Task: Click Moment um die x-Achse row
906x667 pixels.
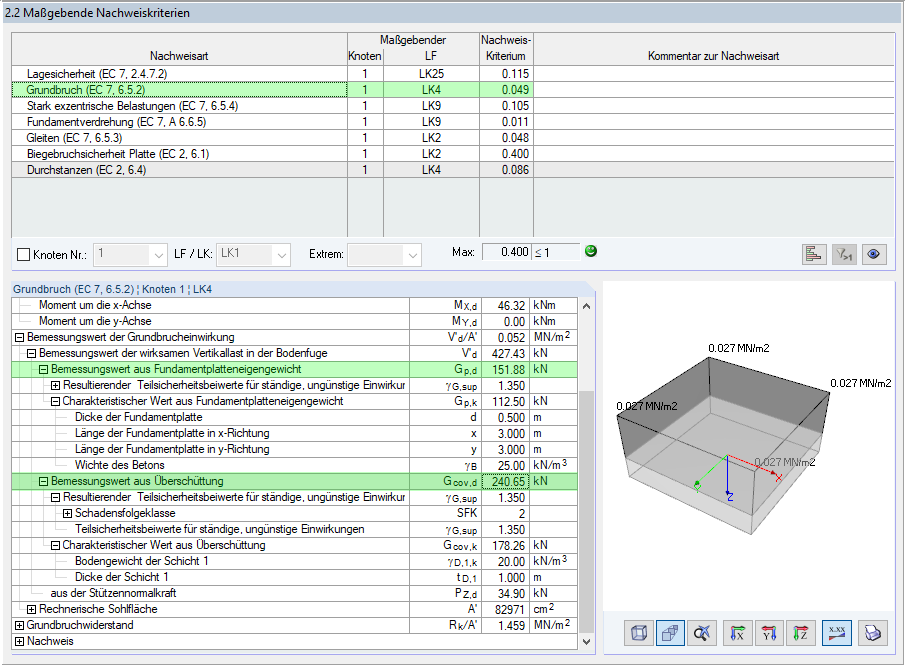Action: coord(294,306)
